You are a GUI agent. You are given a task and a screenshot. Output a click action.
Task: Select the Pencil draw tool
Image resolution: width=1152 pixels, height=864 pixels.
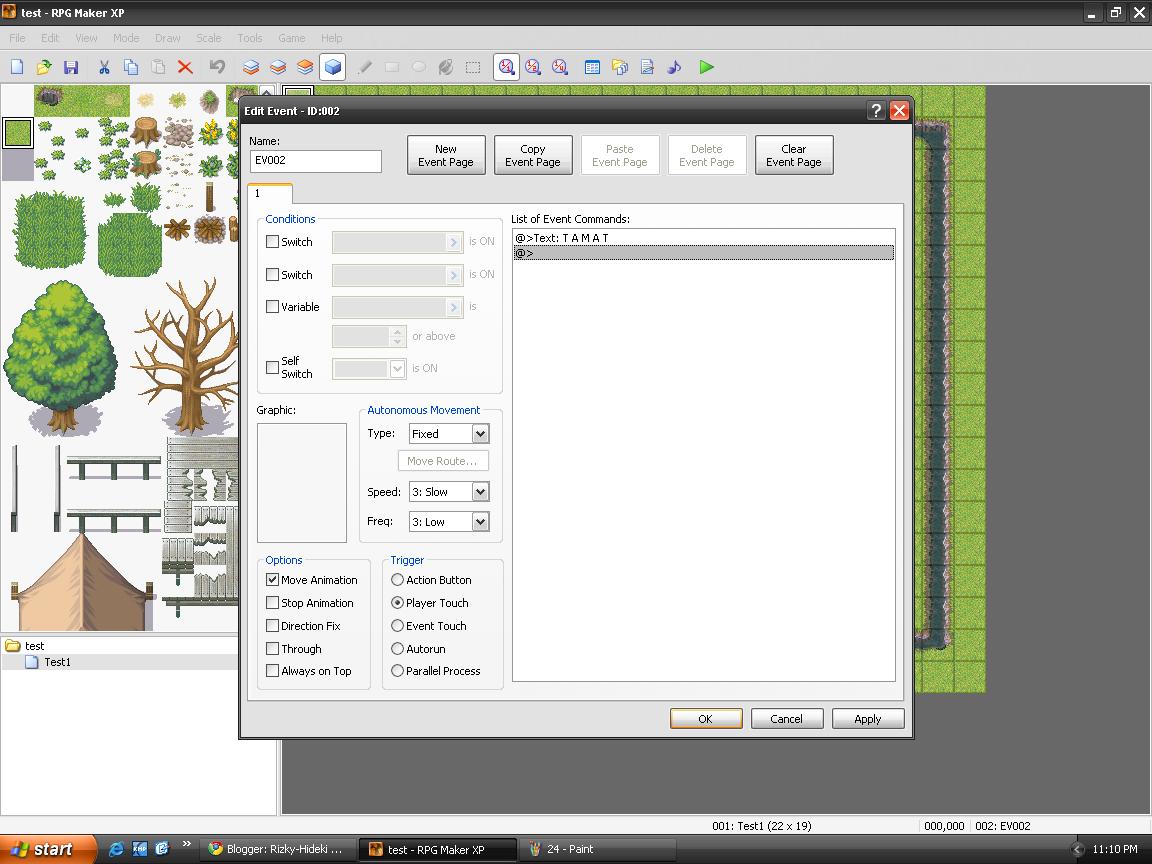[x=364, y=68]
